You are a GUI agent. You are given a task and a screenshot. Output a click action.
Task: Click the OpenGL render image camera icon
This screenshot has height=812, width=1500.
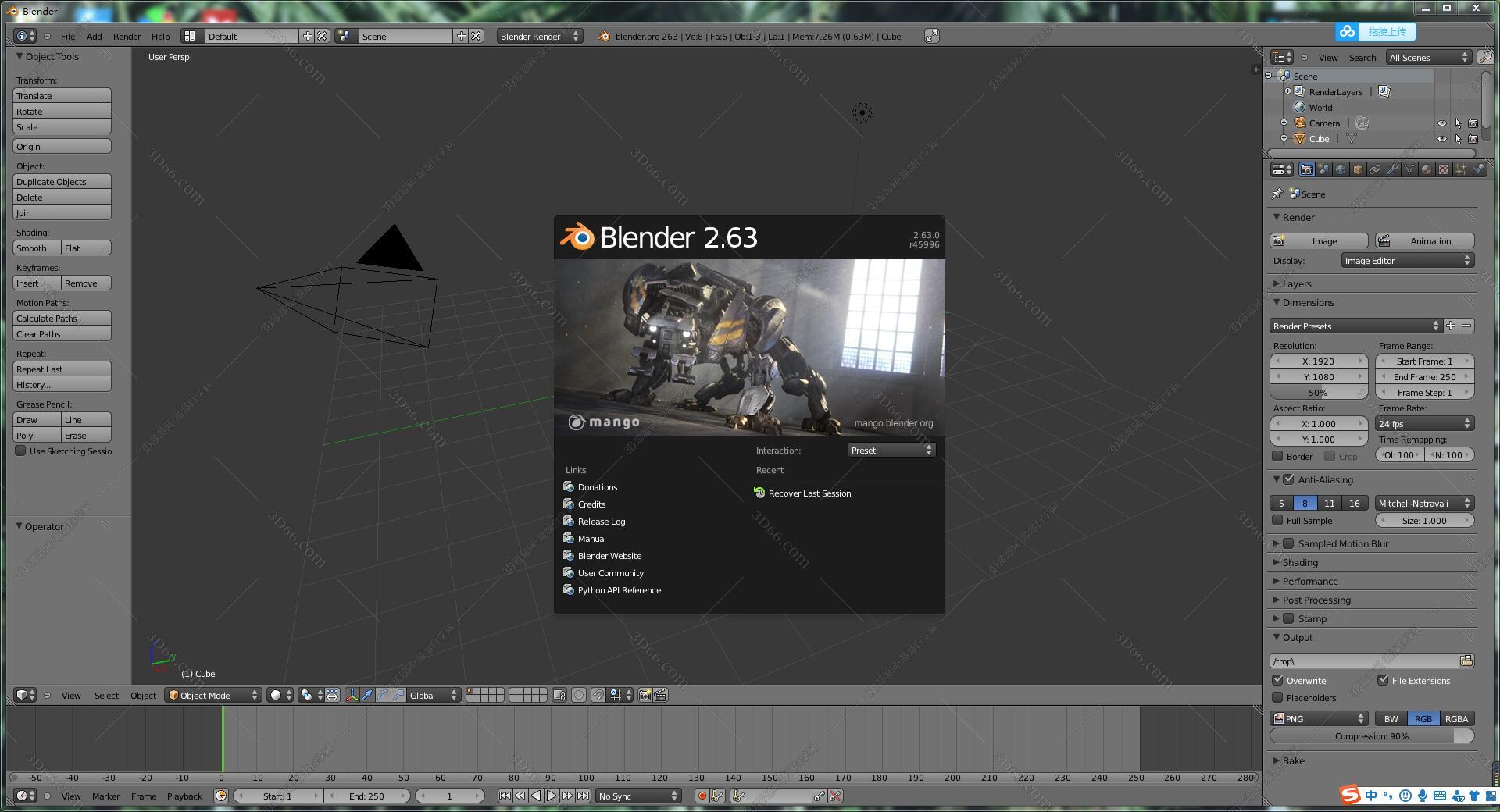tap(645, 695)
